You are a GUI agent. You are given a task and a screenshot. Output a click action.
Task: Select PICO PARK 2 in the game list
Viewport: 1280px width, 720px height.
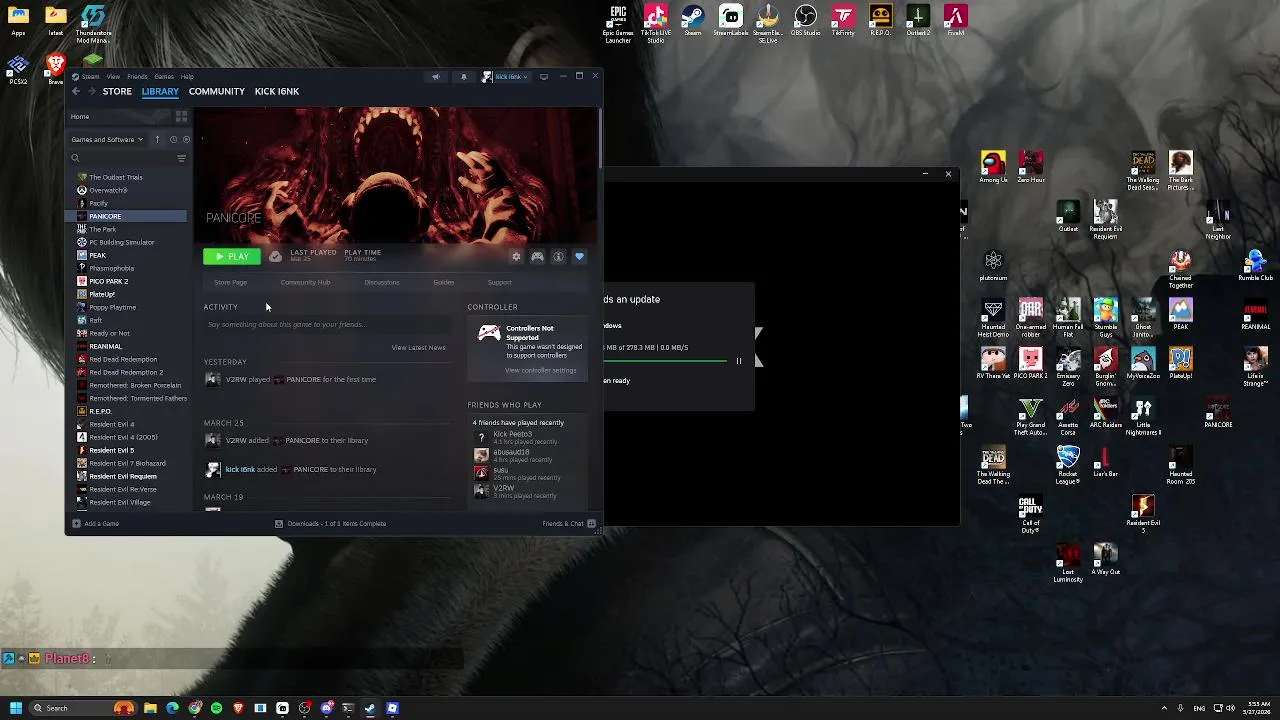tap(108, 281)
